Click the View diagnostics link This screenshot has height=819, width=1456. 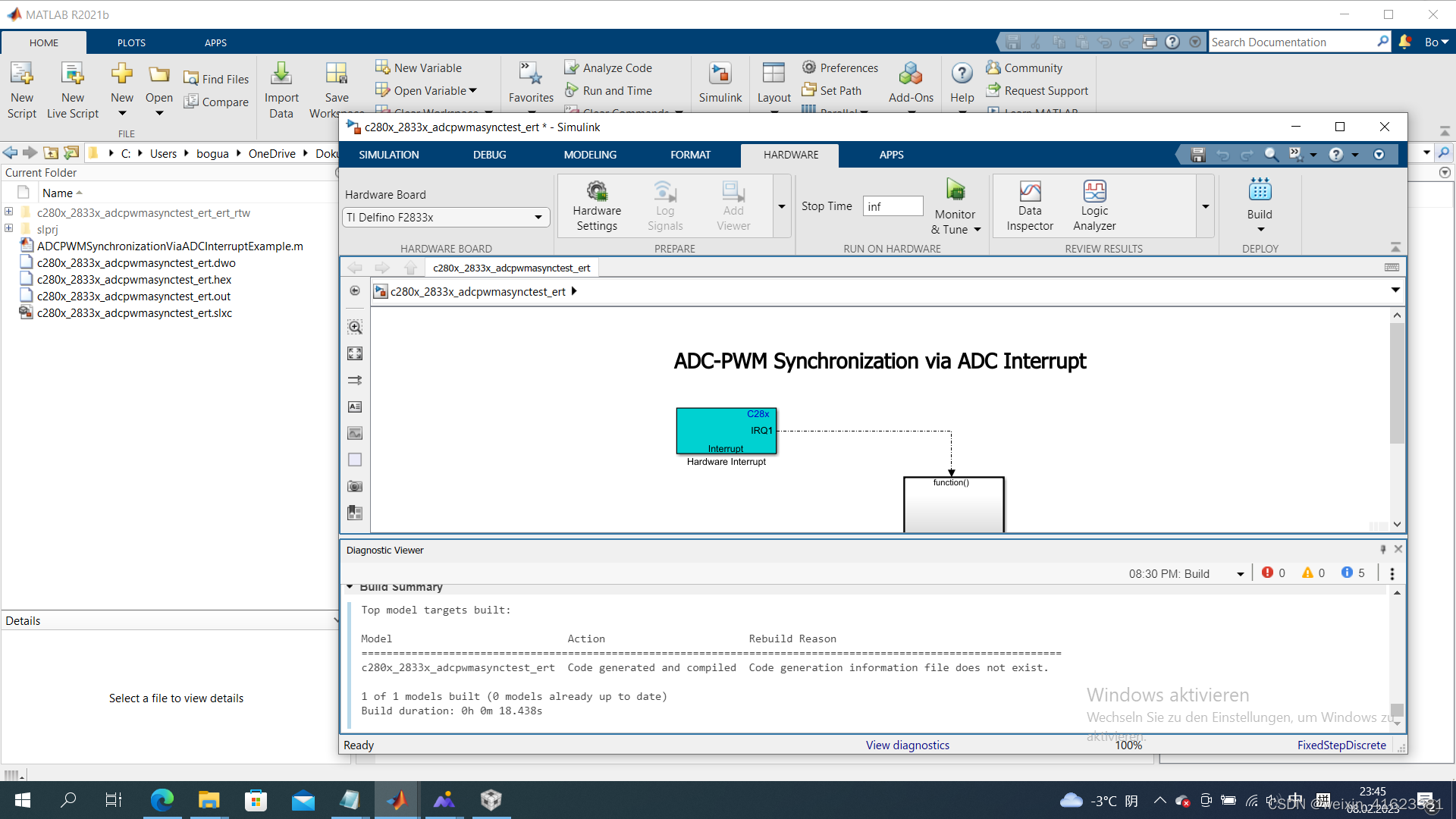[x=907, y=745]
